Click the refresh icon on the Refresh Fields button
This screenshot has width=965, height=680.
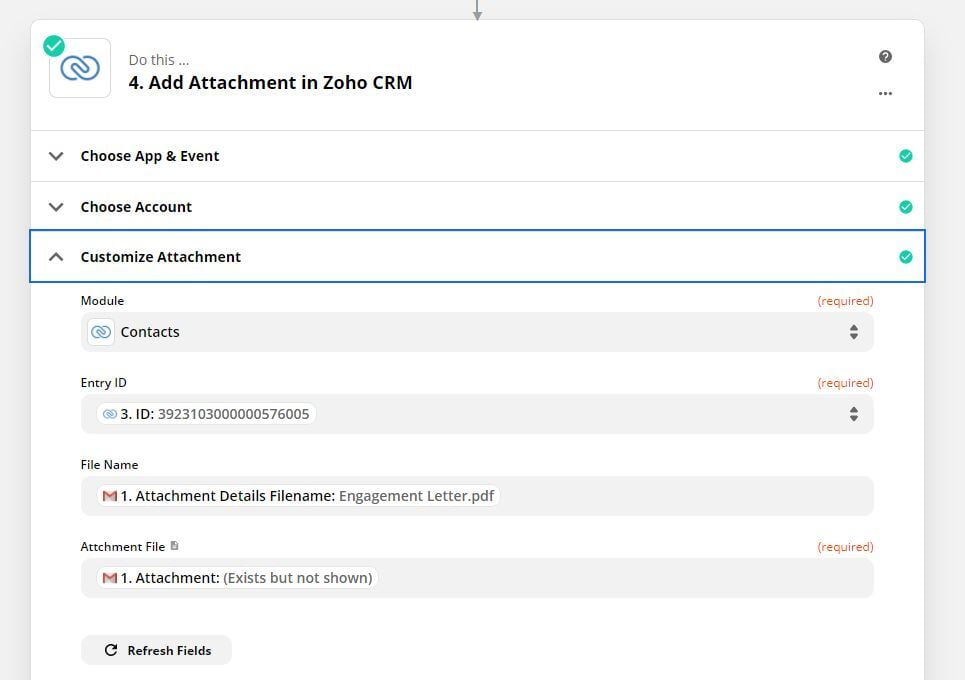coord(111,649)
